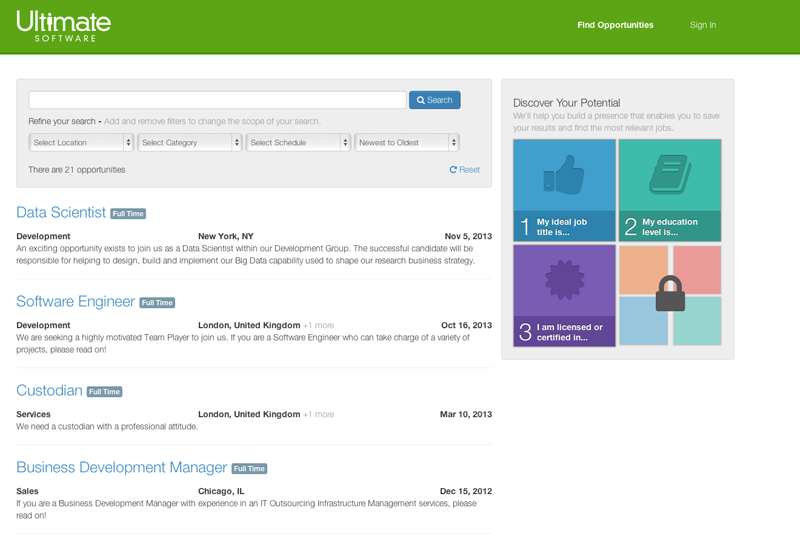Screen dimensions: 800x545
Task: Click the Ultimate Software logo
Action: [64, 26]
